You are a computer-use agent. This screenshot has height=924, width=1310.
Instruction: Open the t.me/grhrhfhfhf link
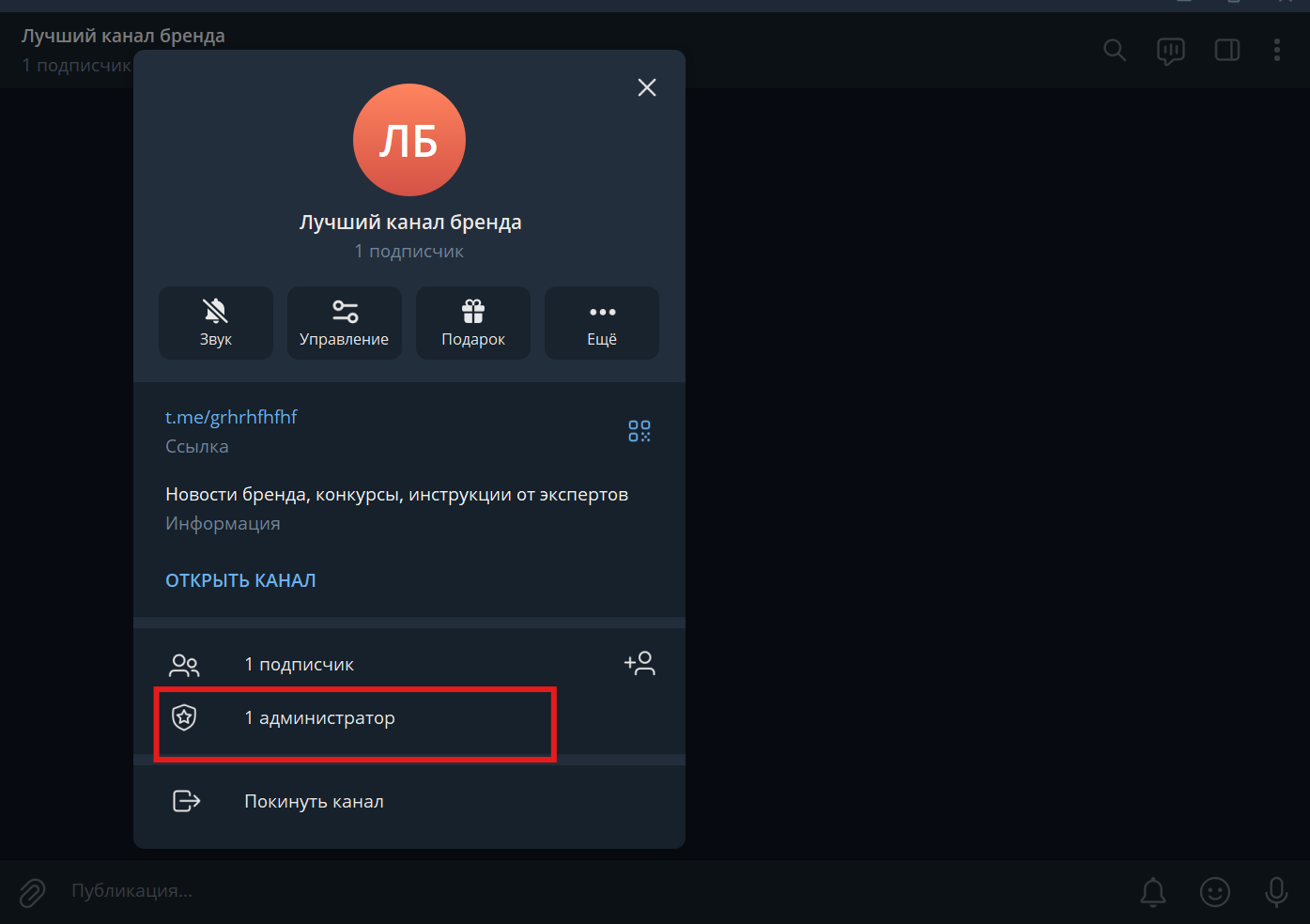[x=231, y=416]
